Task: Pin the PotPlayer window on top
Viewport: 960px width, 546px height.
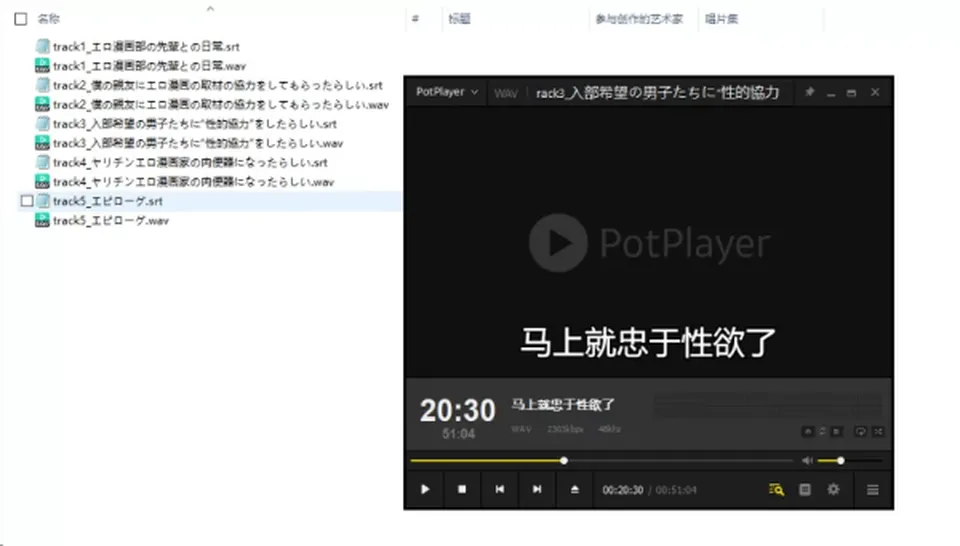Action: click(x=809, y=92)
